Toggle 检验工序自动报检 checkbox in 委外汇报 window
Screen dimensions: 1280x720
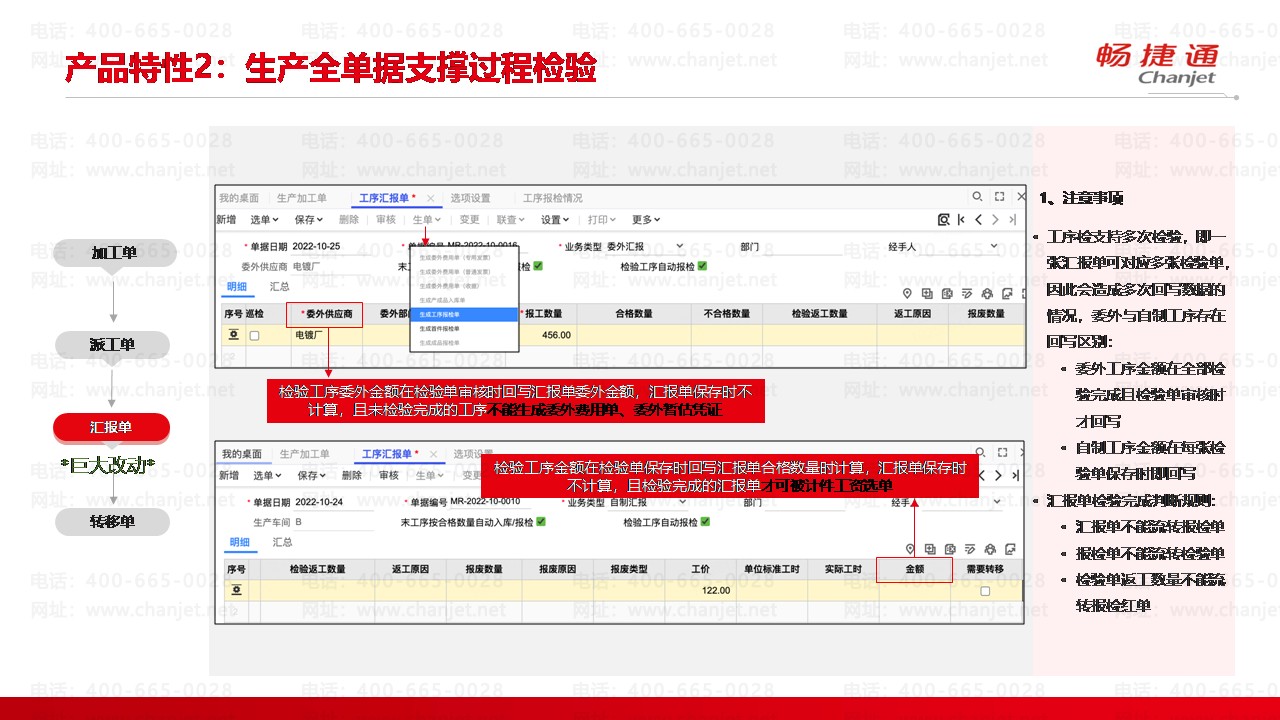click(x=702, y=266)
